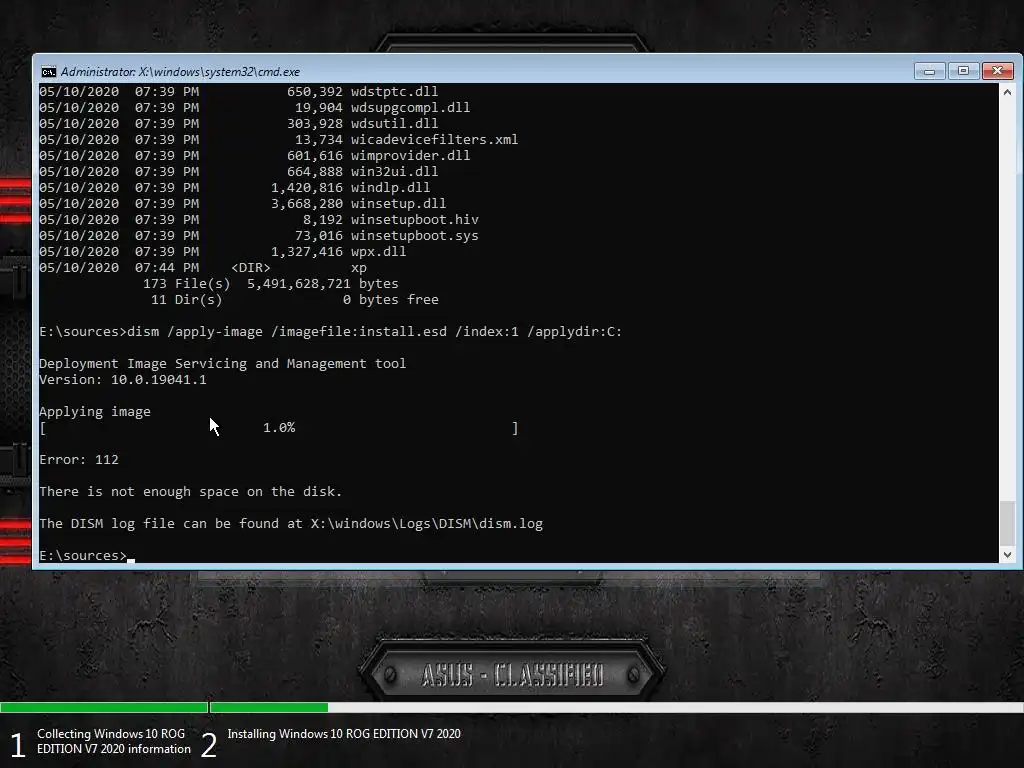Image resolution: width=1024 pixels, height=768 pixels.
Task: Click the xp directory entry
Action: (359, 268)
